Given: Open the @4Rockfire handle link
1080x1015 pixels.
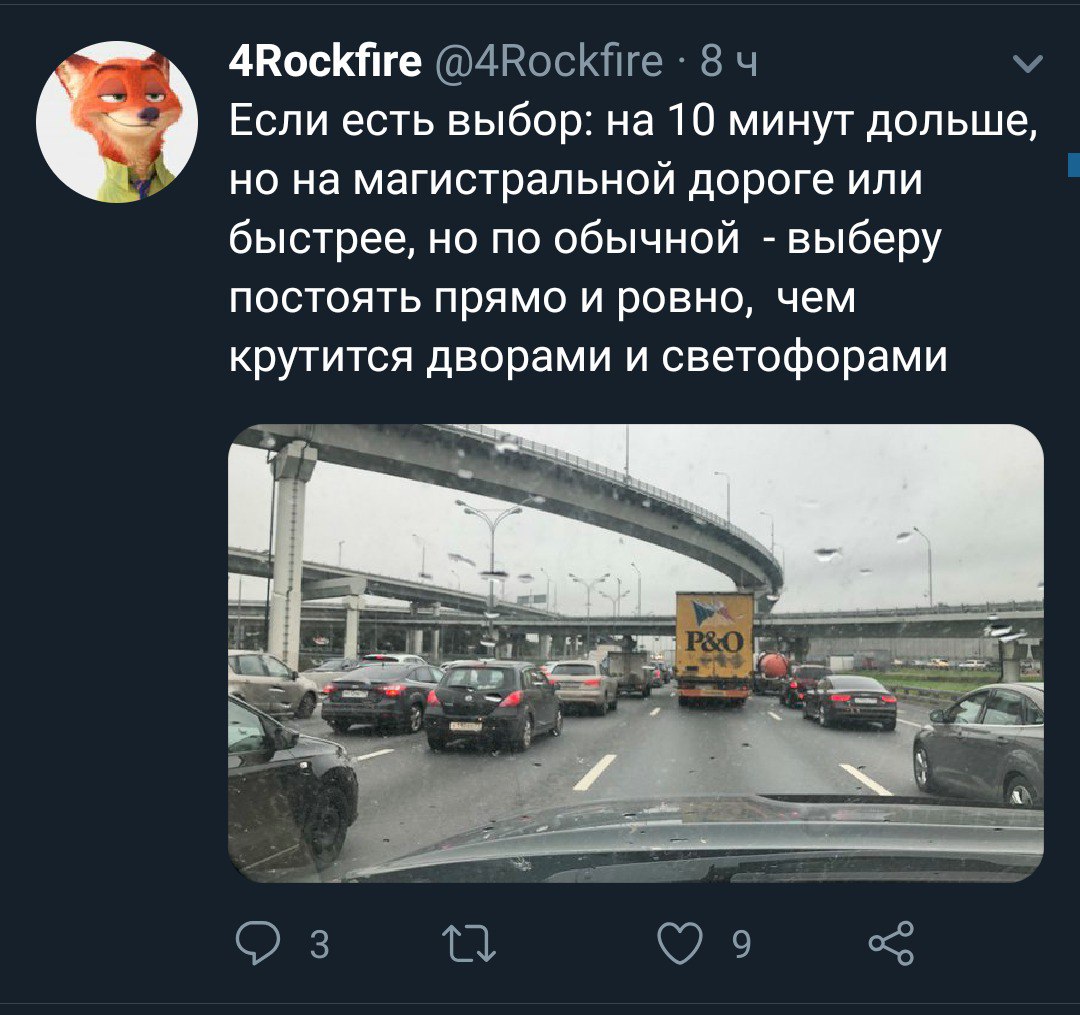Looking at the screenshot, I should [548, 61].
